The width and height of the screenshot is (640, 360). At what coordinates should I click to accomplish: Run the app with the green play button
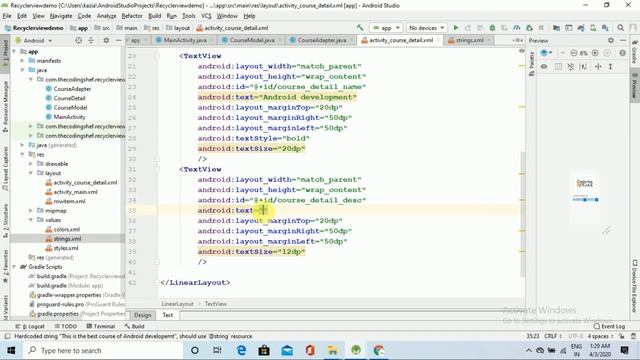click(x=456, y=28)
